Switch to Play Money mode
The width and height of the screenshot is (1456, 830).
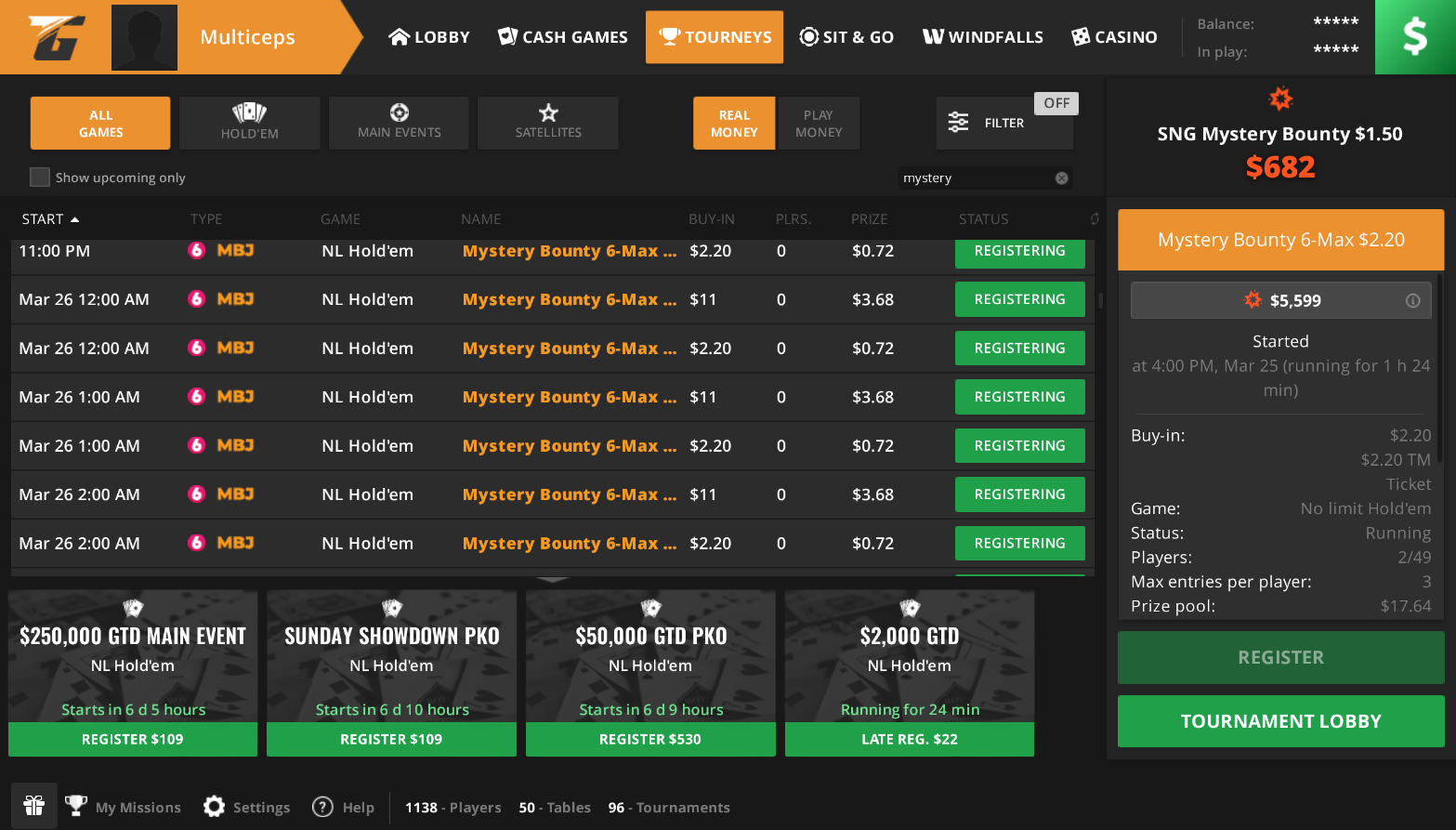pyautogui.click(x=818, y=124)
